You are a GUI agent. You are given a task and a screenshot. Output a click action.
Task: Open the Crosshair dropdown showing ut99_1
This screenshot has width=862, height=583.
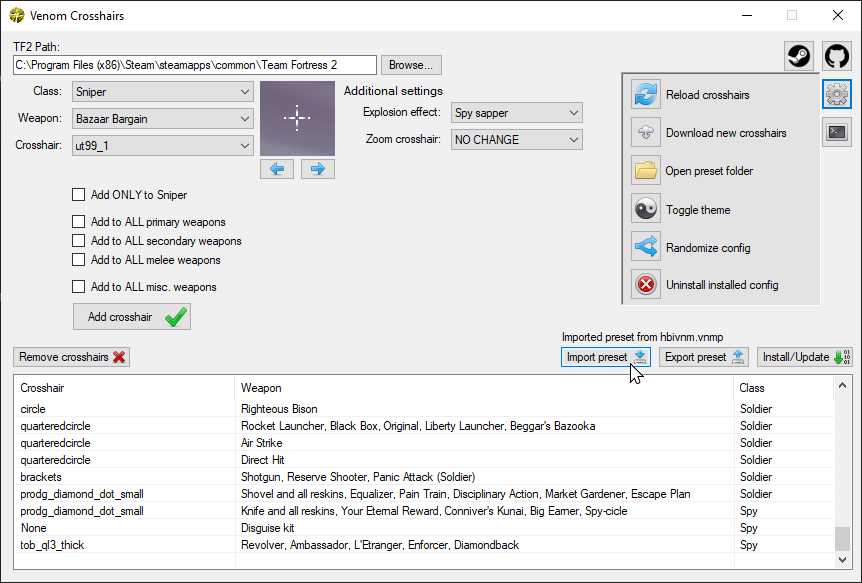(x=163, y=146)
